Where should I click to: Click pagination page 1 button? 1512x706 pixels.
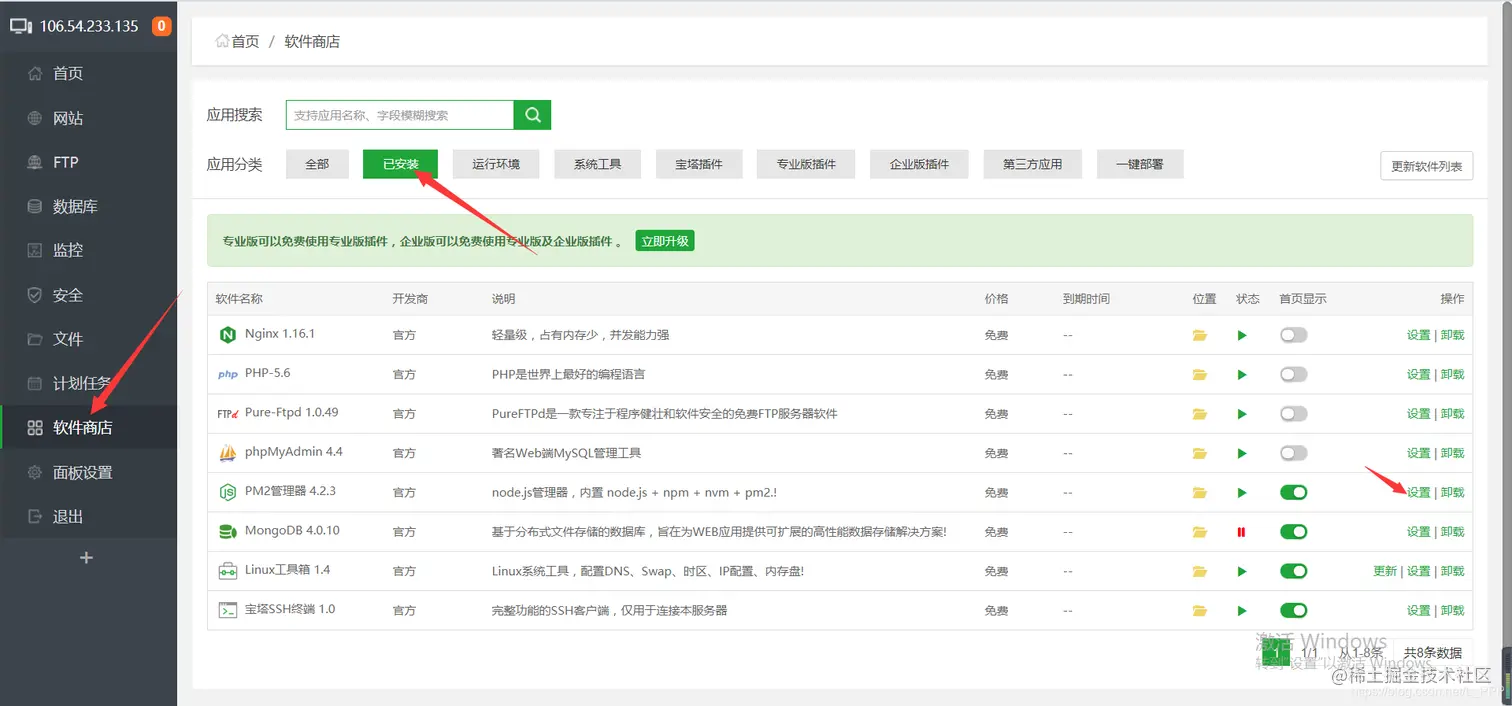1276,653
